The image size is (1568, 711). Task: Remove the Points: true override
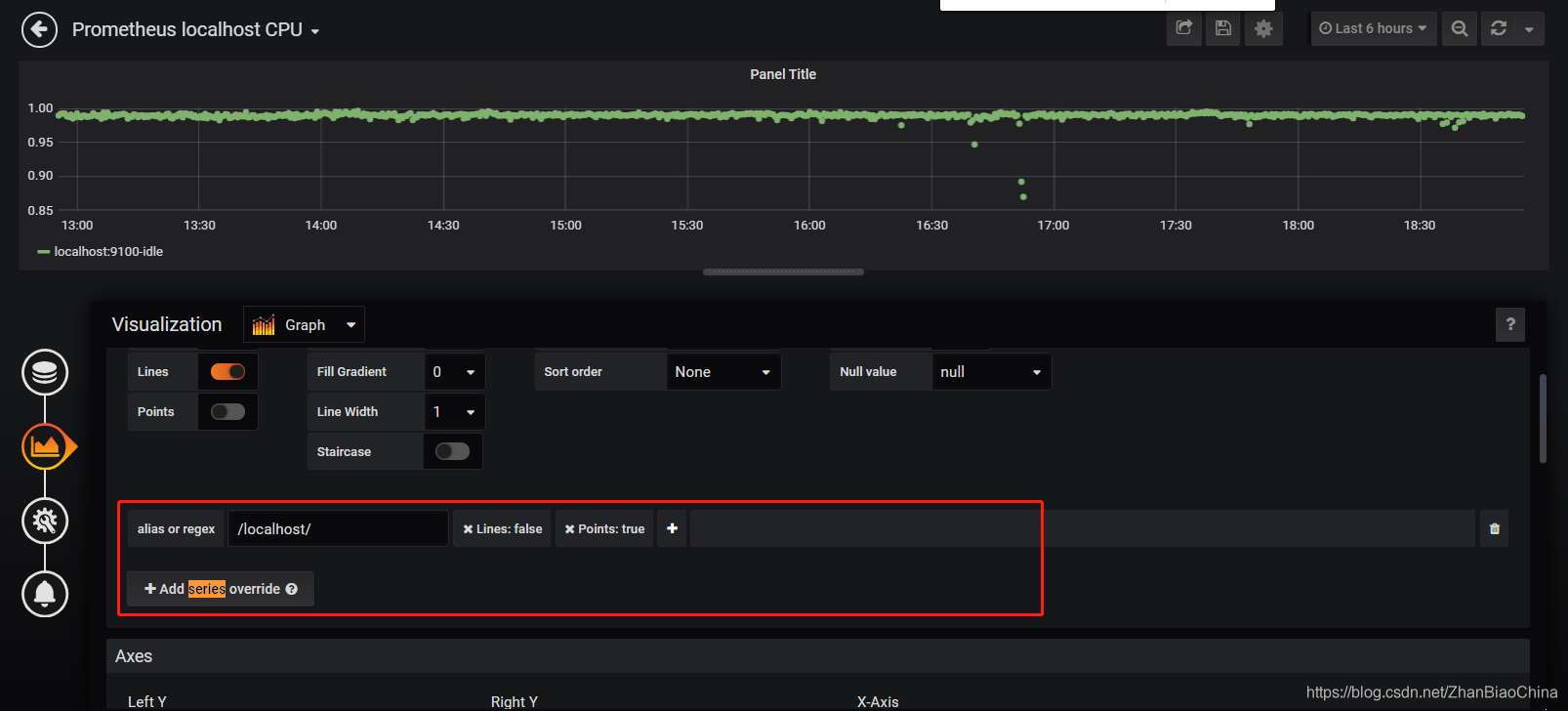pos(570,528)
